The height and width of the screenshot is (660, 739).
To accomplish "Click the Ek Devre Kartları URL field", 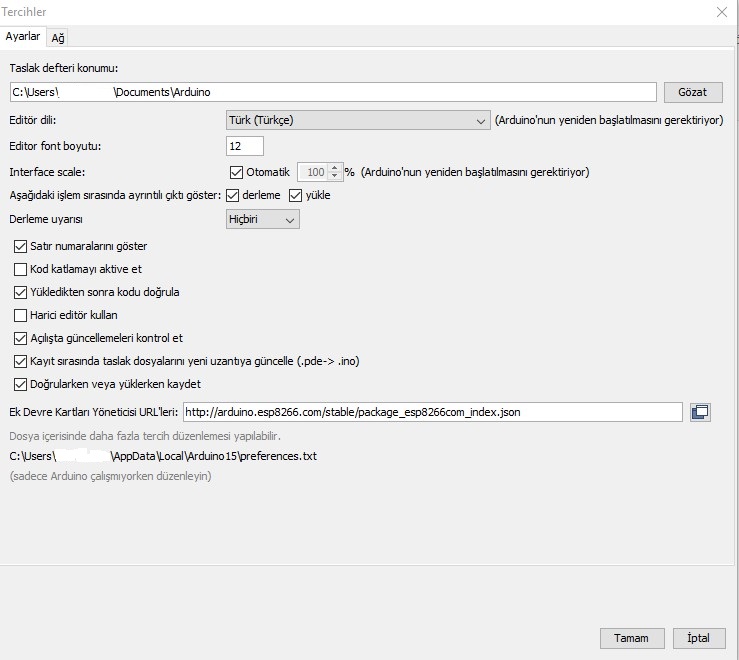I will (x=432, y=412).
